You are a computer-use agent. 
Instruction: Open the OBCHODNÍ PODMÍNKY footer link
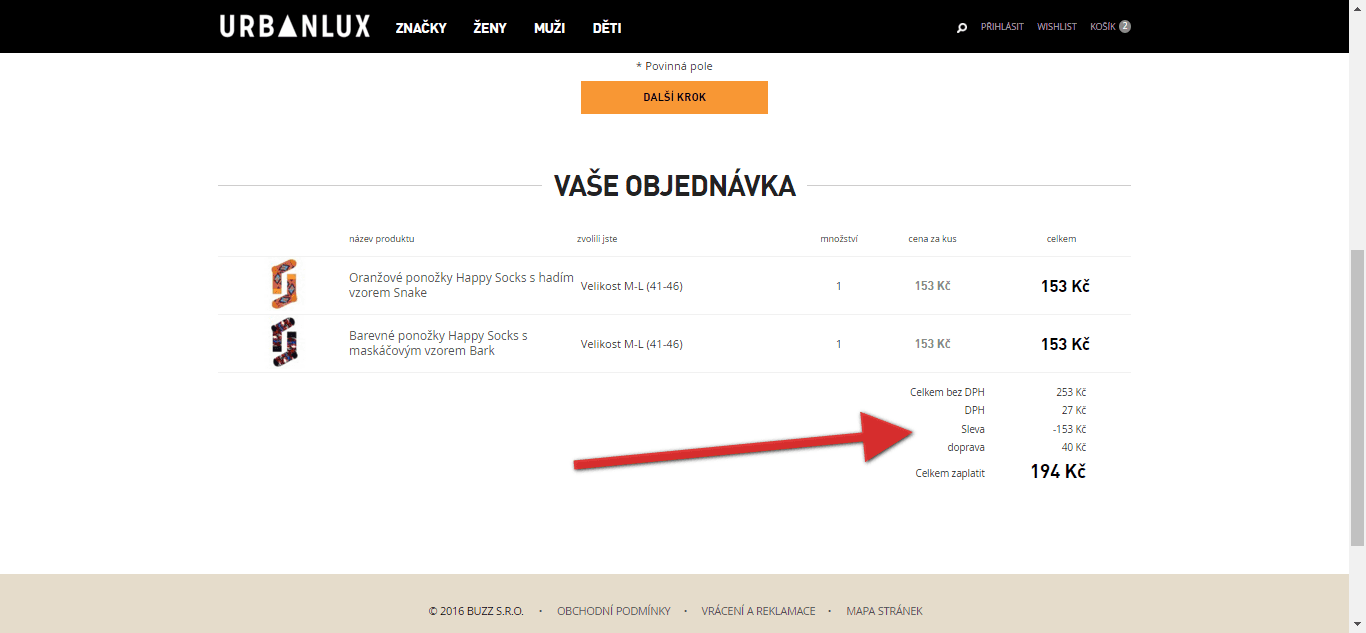coord(614,611)
